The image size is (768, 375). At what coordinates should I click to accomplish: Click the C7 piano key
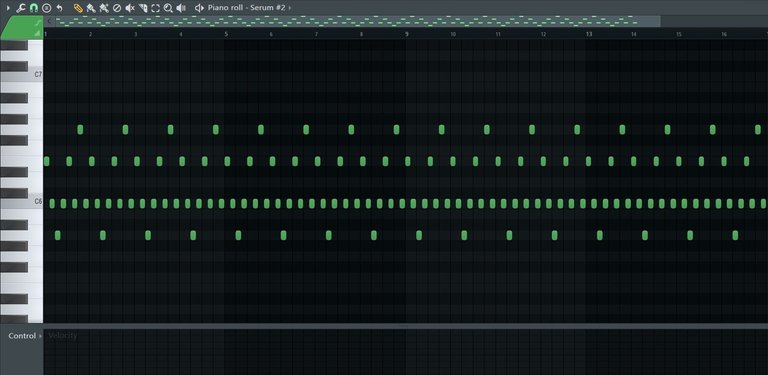[22, 75]
